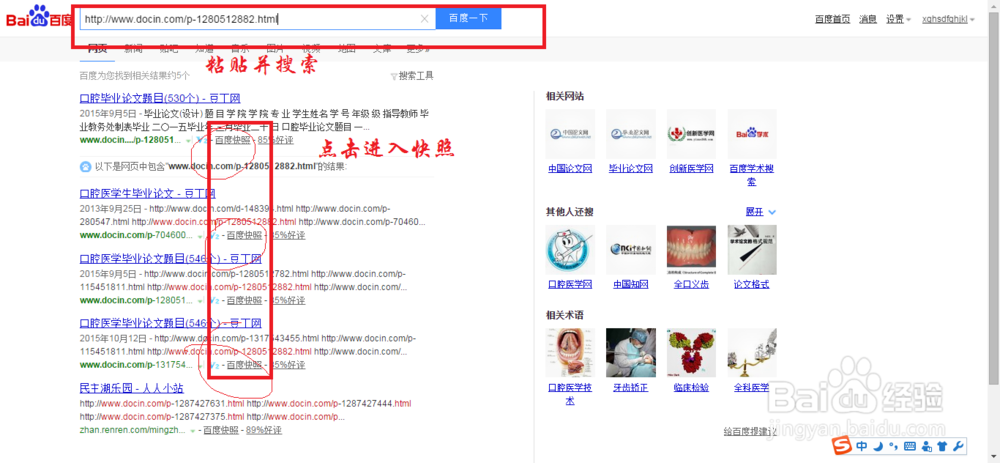
Task: Open the 牙齿矫正 text link
Action: pyautogui.click(x=631, y=388)
